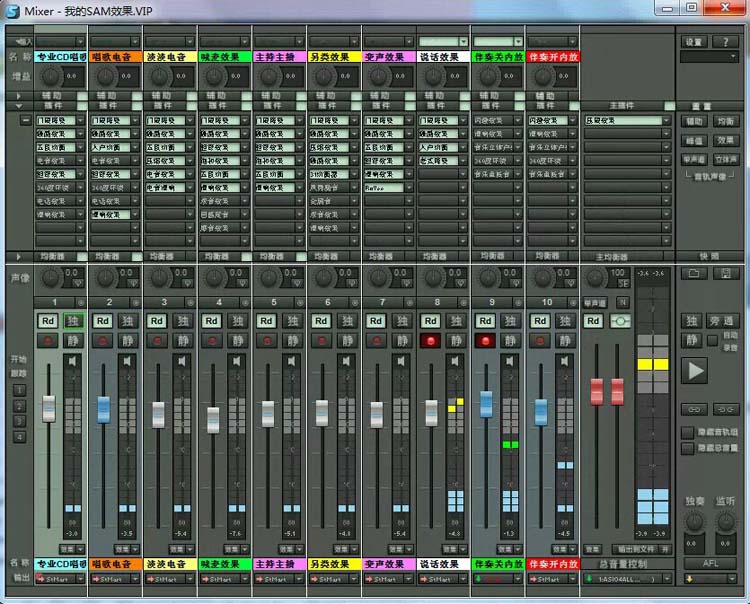
Task: Adjust the master pan knob showing 100
Action: tap(596, 277)
